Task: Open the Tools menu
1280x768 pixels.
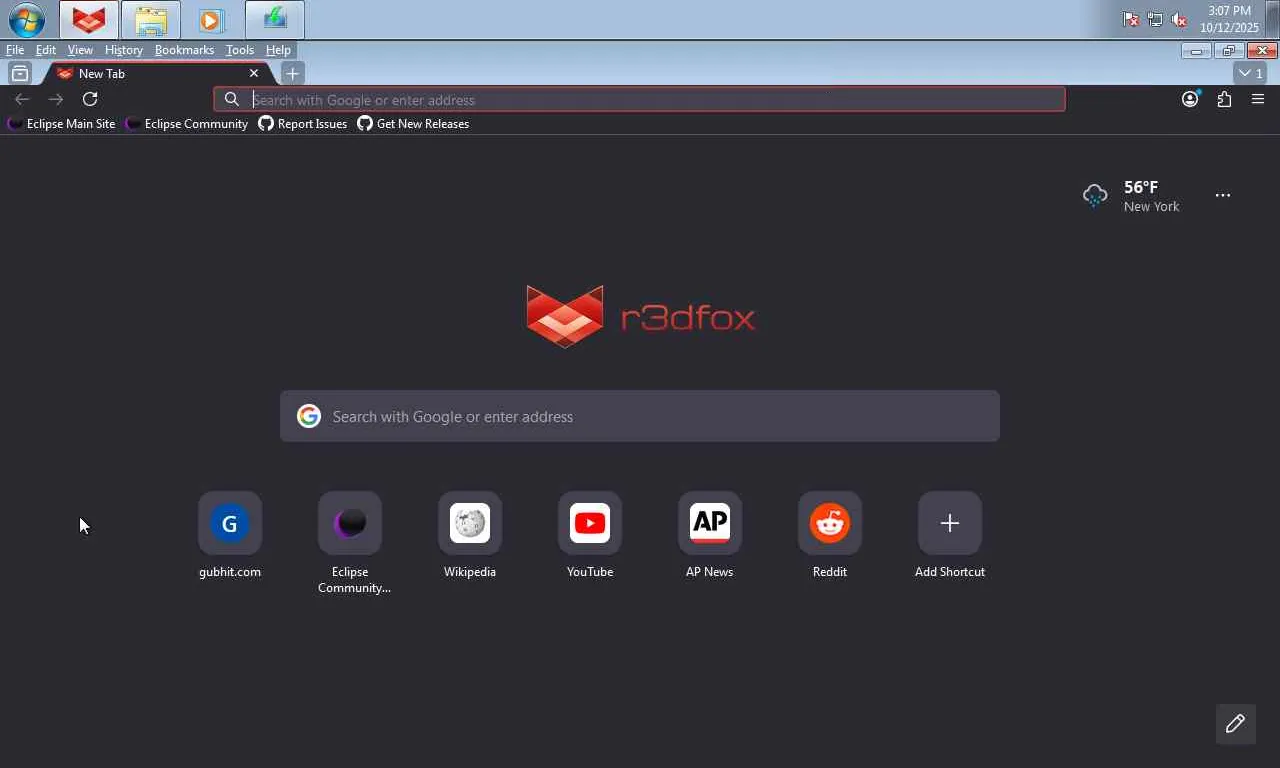Action: click(x=240, y=50)
